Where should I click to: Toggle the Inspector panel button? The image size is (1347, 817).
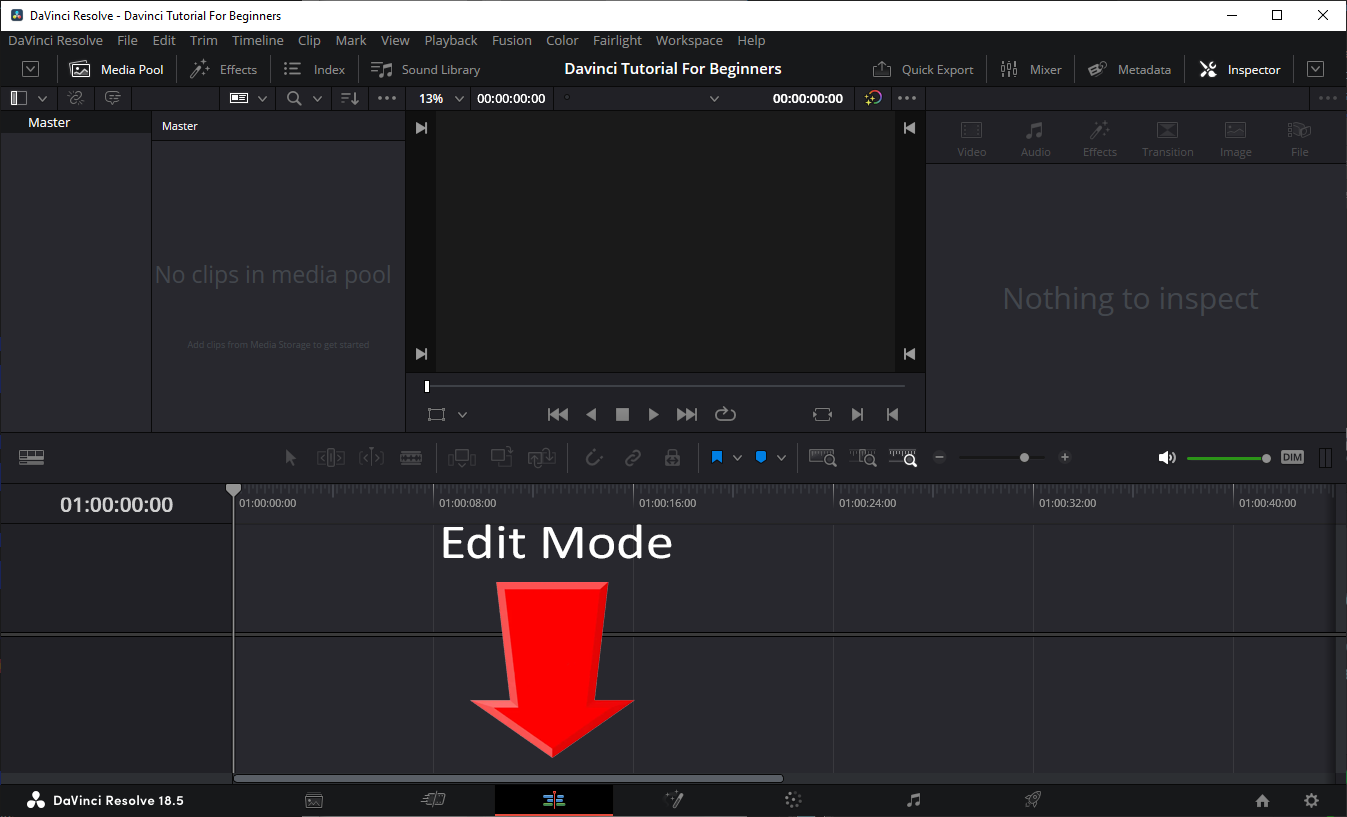coord(1240,69)
